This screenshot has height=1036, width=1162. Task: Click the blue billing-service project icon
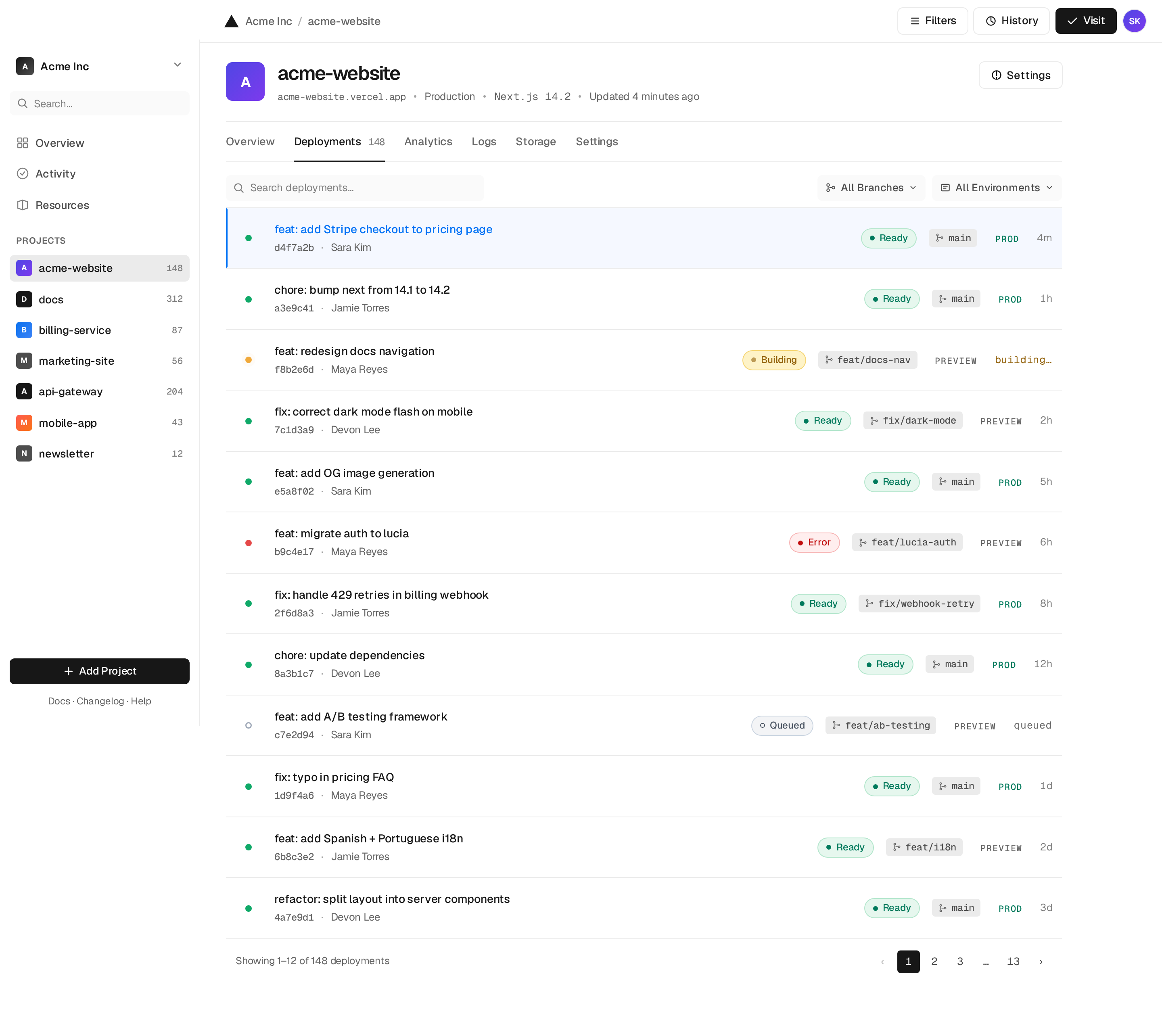tap(24, 330)
